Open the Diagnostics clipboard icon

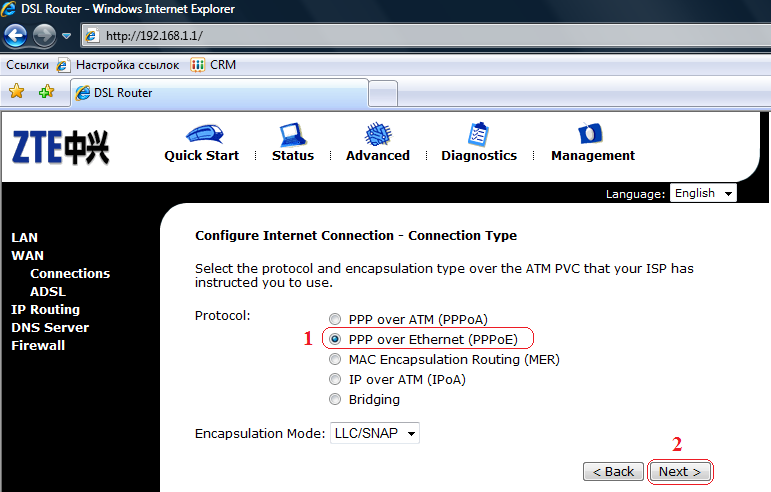point(478,134)
